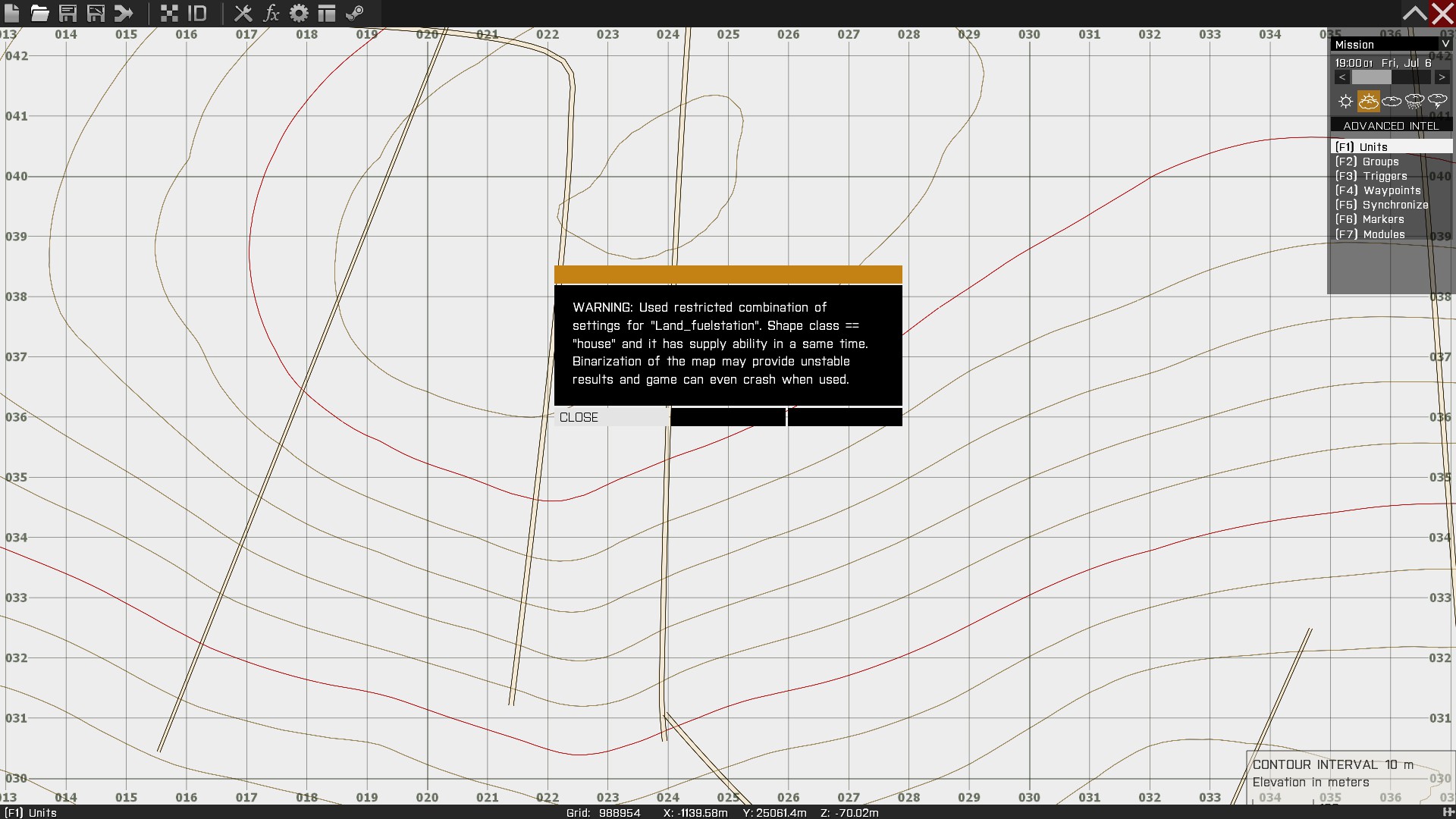The width and height of the screenshot is (1456, 819).
Task: Click the time of day slider track
Action: click(x=1391, y=77)
